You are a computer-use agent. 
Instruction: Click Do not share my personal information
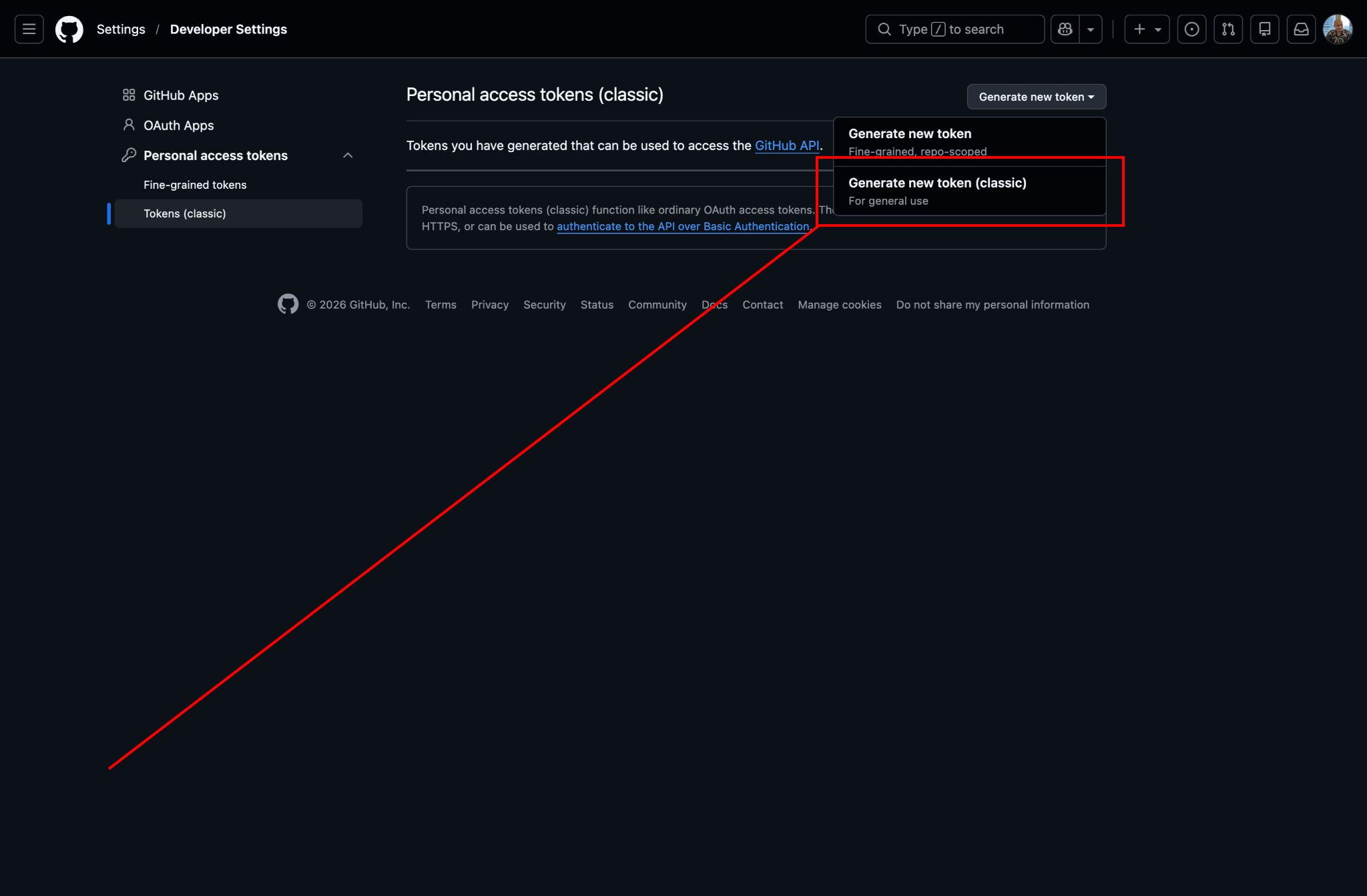[x=993, y=304]
